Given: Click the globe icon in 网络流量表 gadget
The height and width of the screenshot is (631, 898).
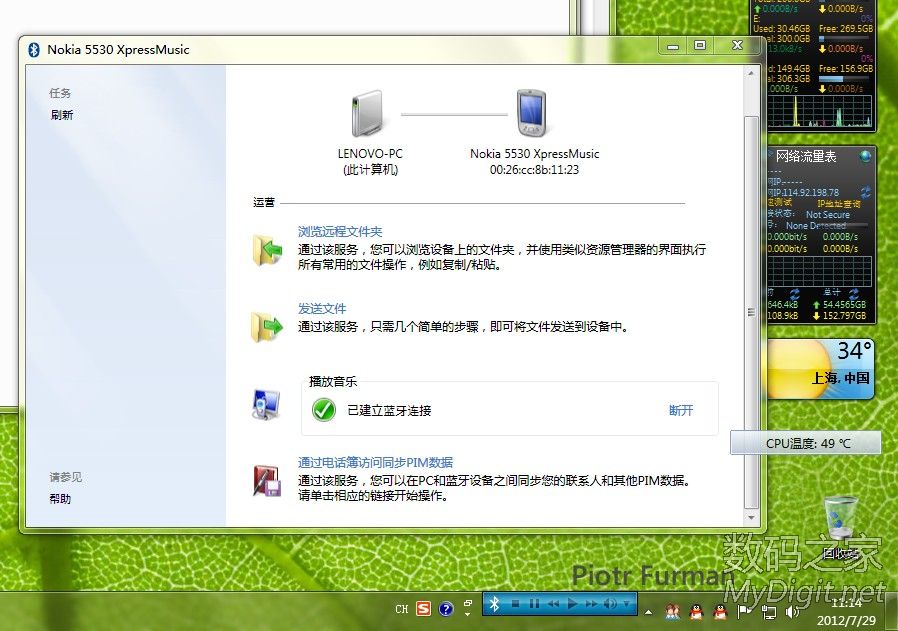Looking at the screenshot, I should pos(865,155).
